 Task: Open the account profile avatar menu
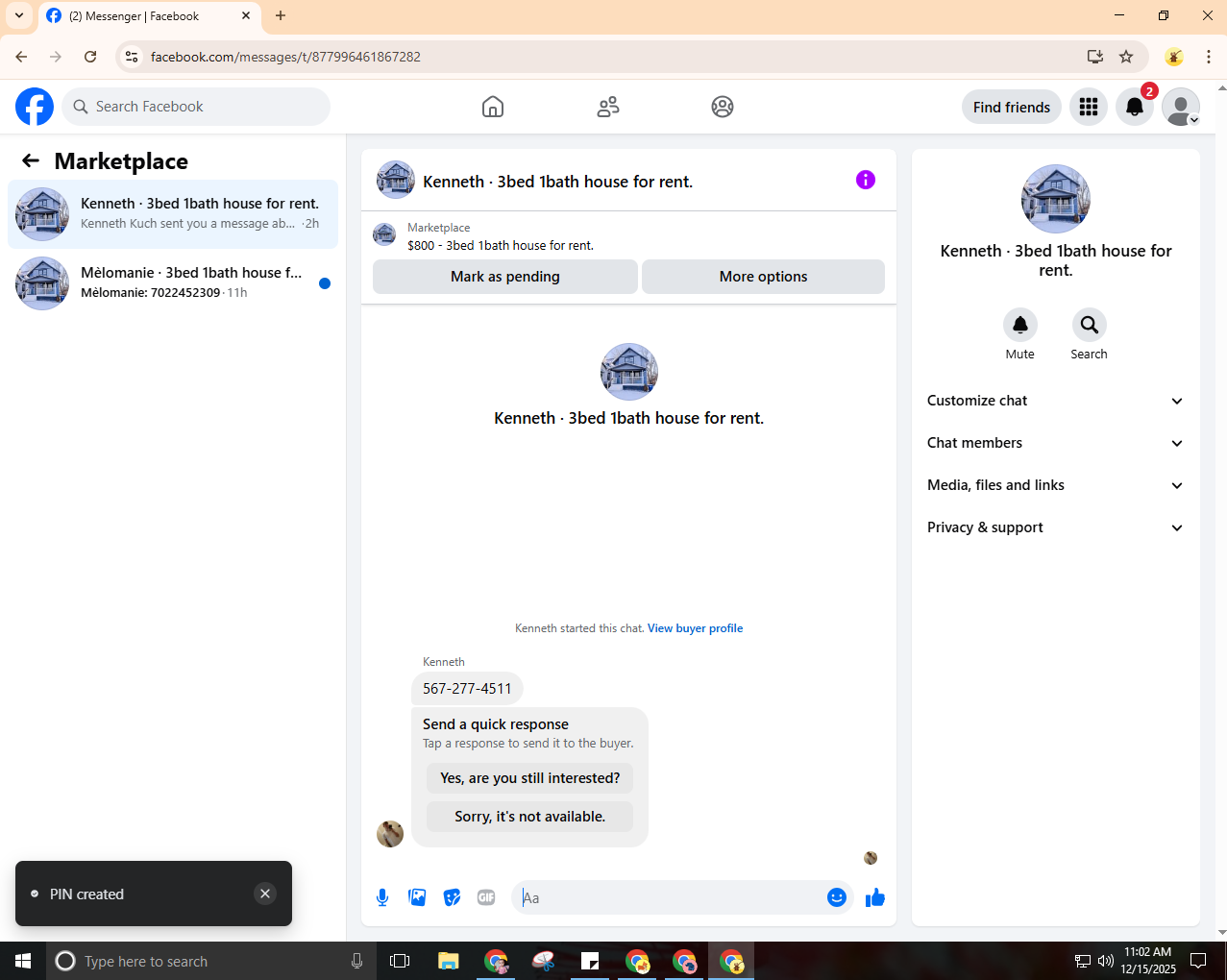click(x=1181, y=107)
